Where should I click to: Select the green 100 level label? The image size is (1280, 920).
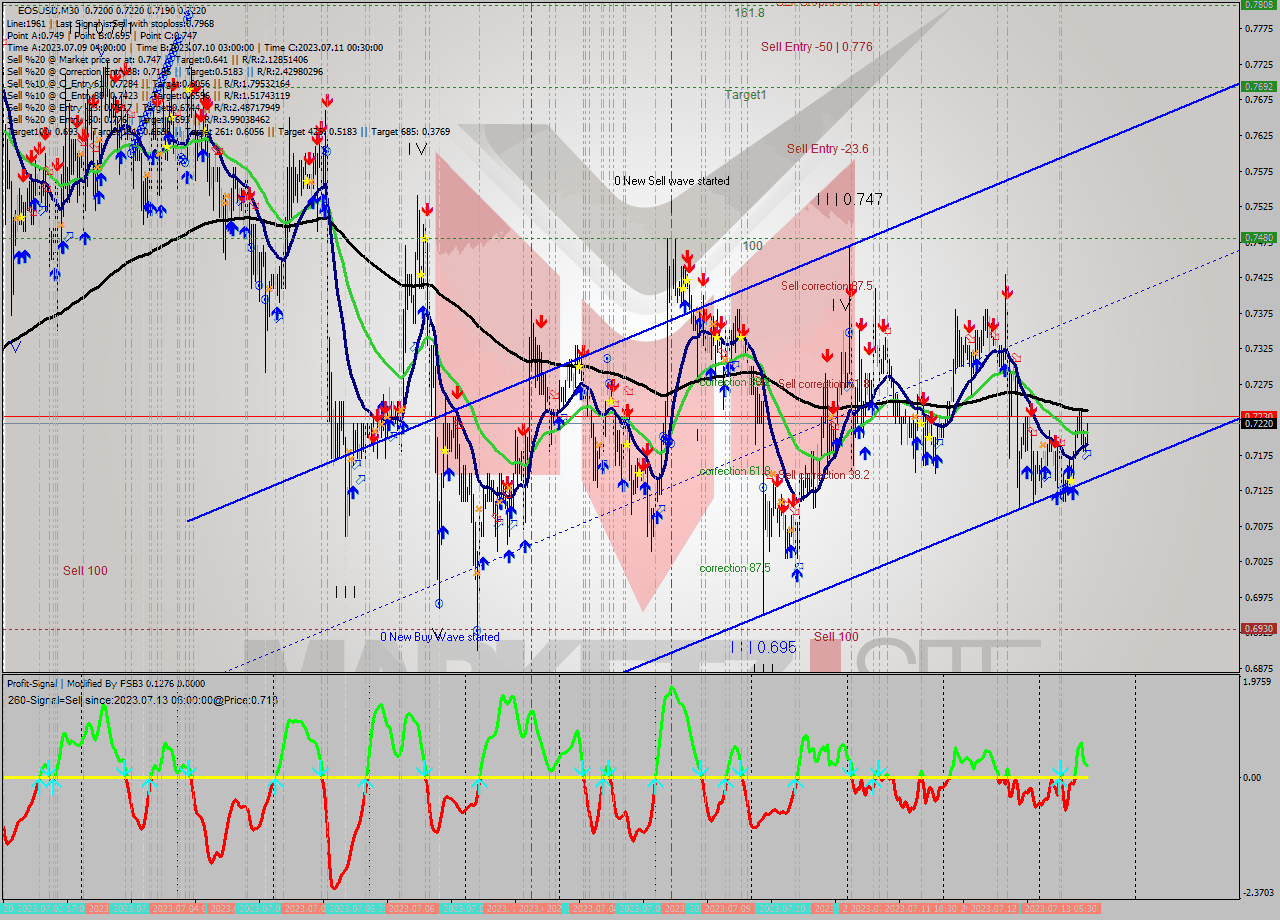[752, 245]
